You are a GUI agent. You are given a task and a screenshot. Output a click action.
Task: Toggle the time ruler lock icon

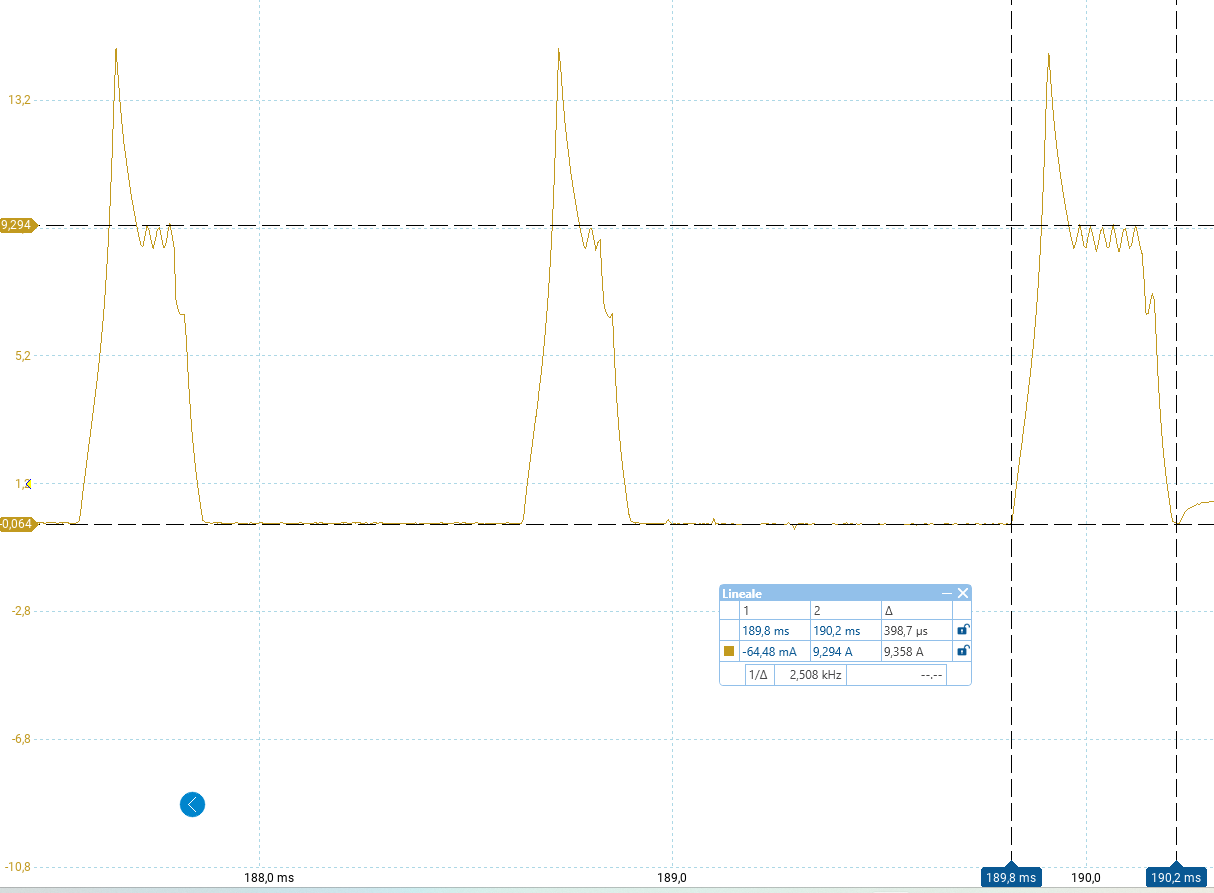(x=962, y=630)
